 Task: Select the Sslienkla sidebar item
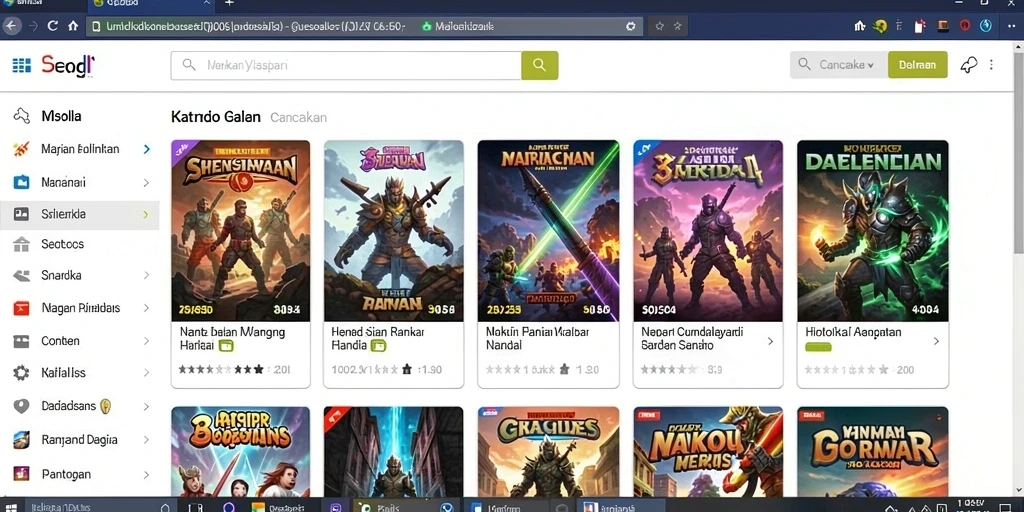pyautogui.click(x=79, y=214)
